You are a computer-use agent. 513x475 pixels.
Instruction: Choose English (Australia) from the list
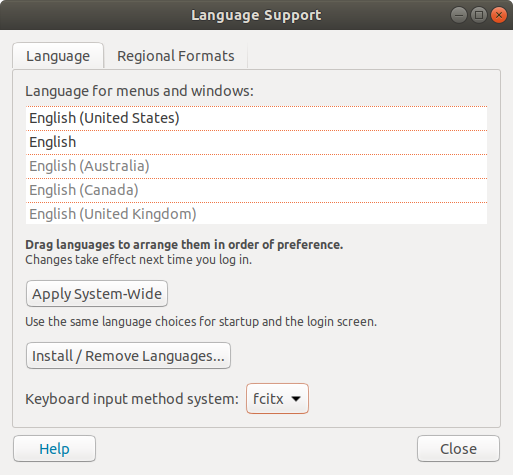(x=256, y=166)
